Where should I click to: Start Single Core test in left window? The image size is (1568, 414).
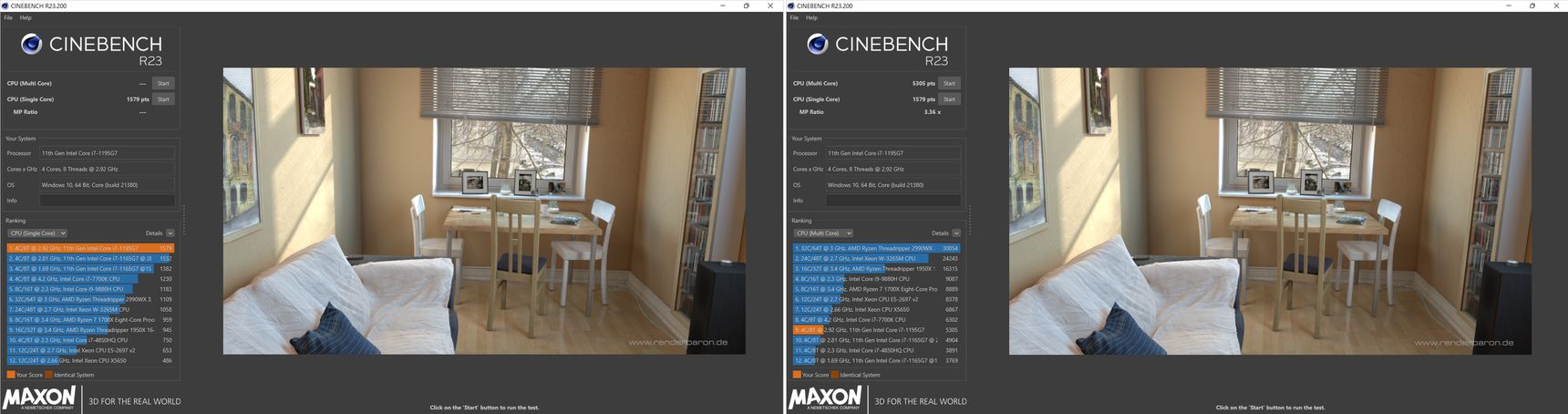163,99
